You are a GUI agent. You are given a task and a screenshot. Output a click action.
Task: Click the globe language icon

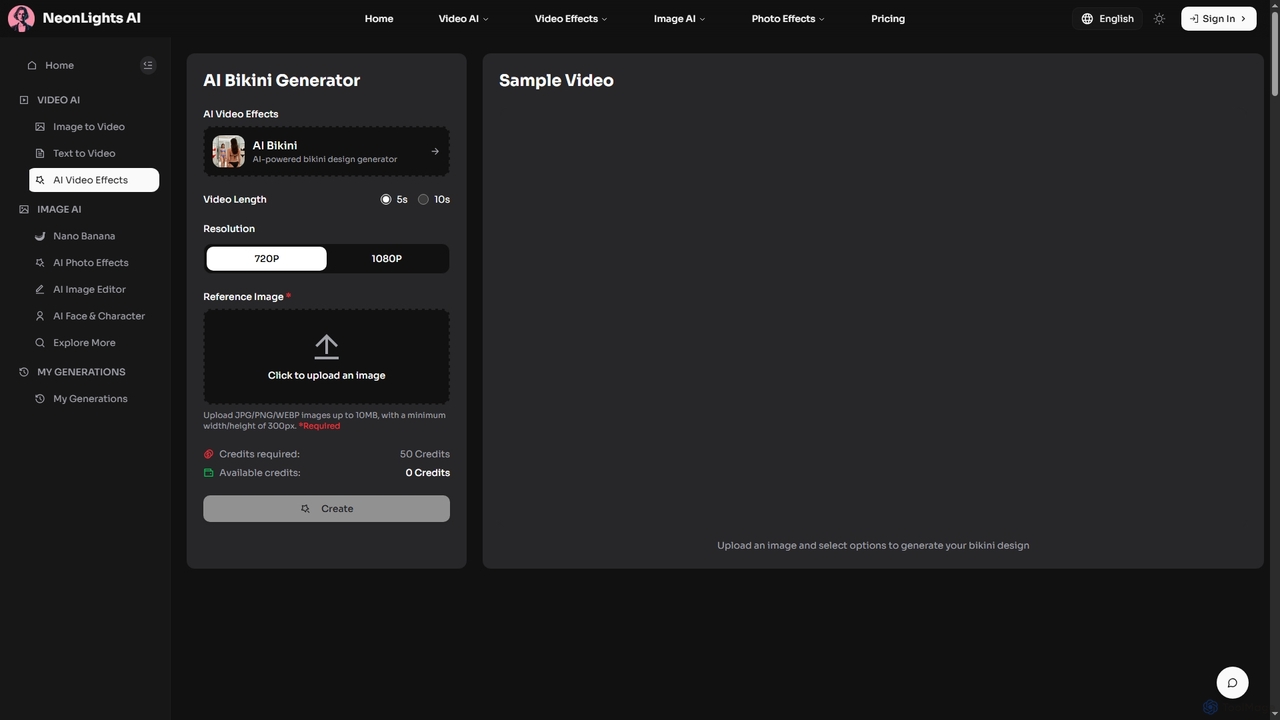1087,18
